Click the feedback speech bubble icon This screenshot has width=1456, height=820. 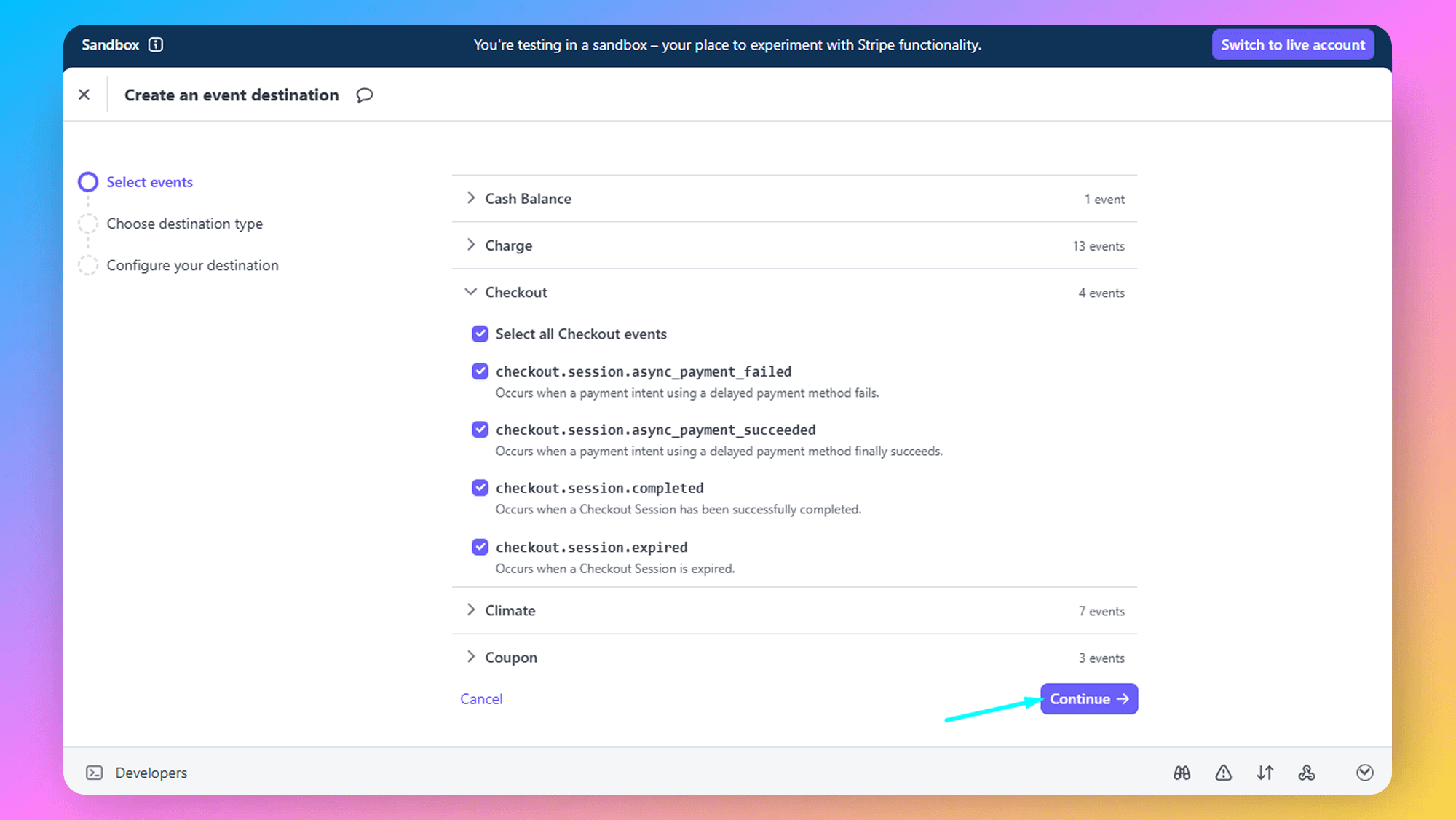click(365, 95)
